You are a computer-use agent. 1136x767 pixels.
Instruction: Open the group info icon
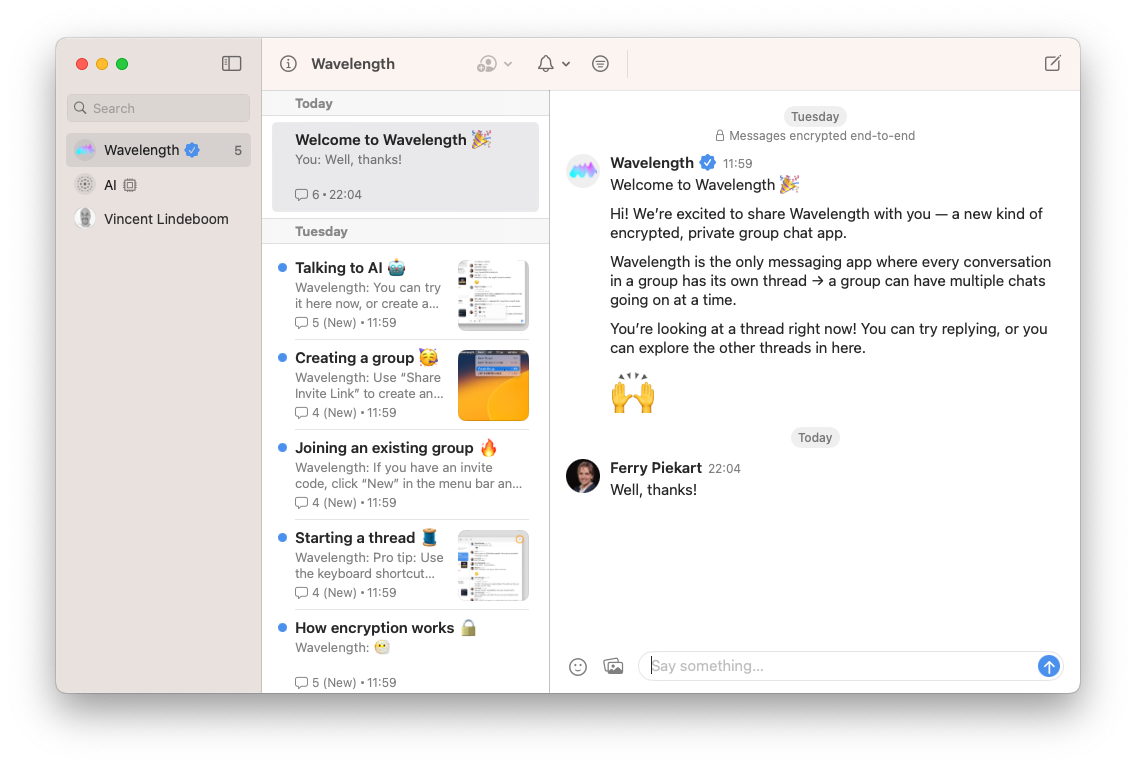tap(288, 64)
